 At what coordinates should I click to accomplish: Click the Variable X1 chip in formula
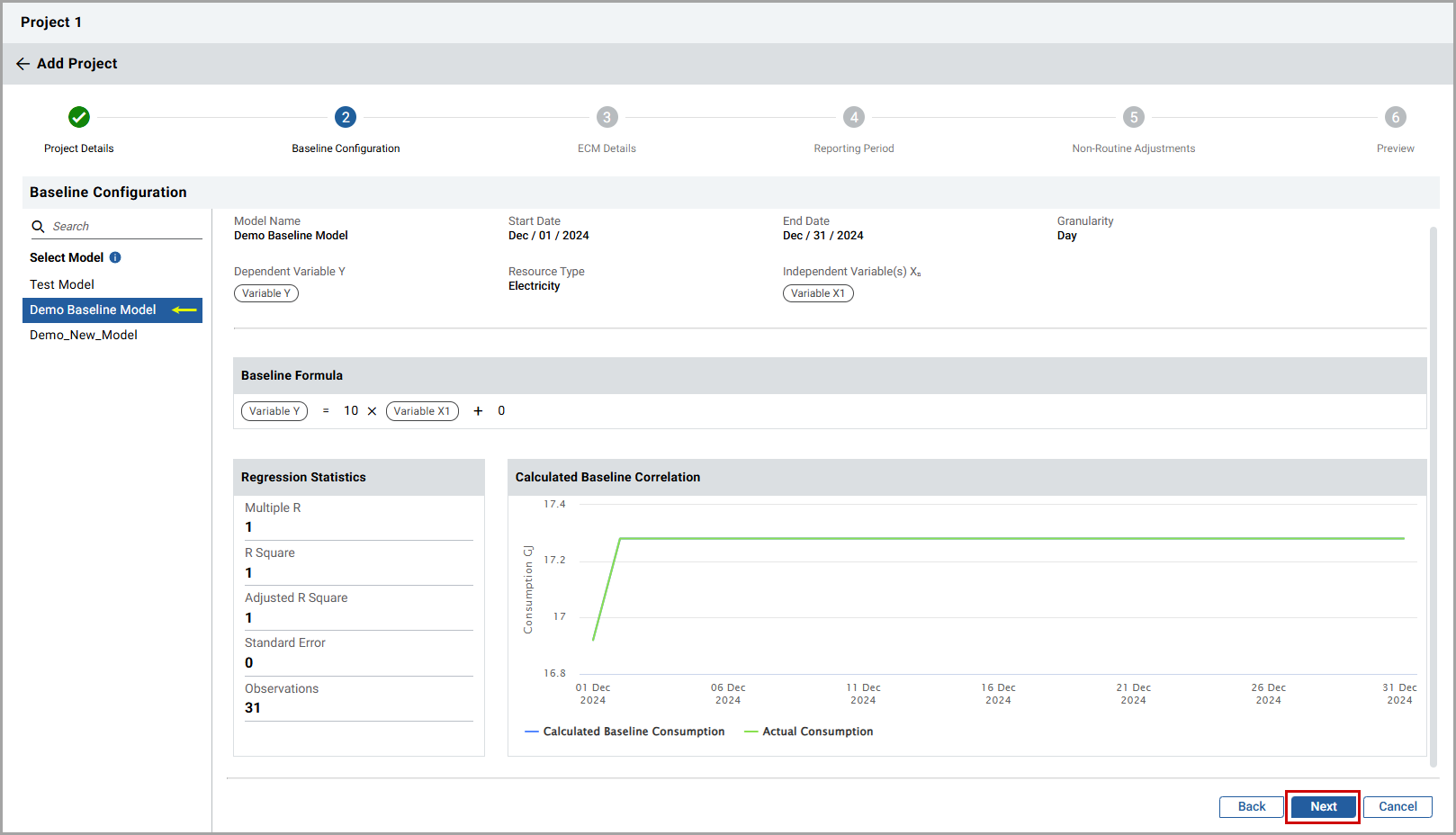click(x=422, y=411)
